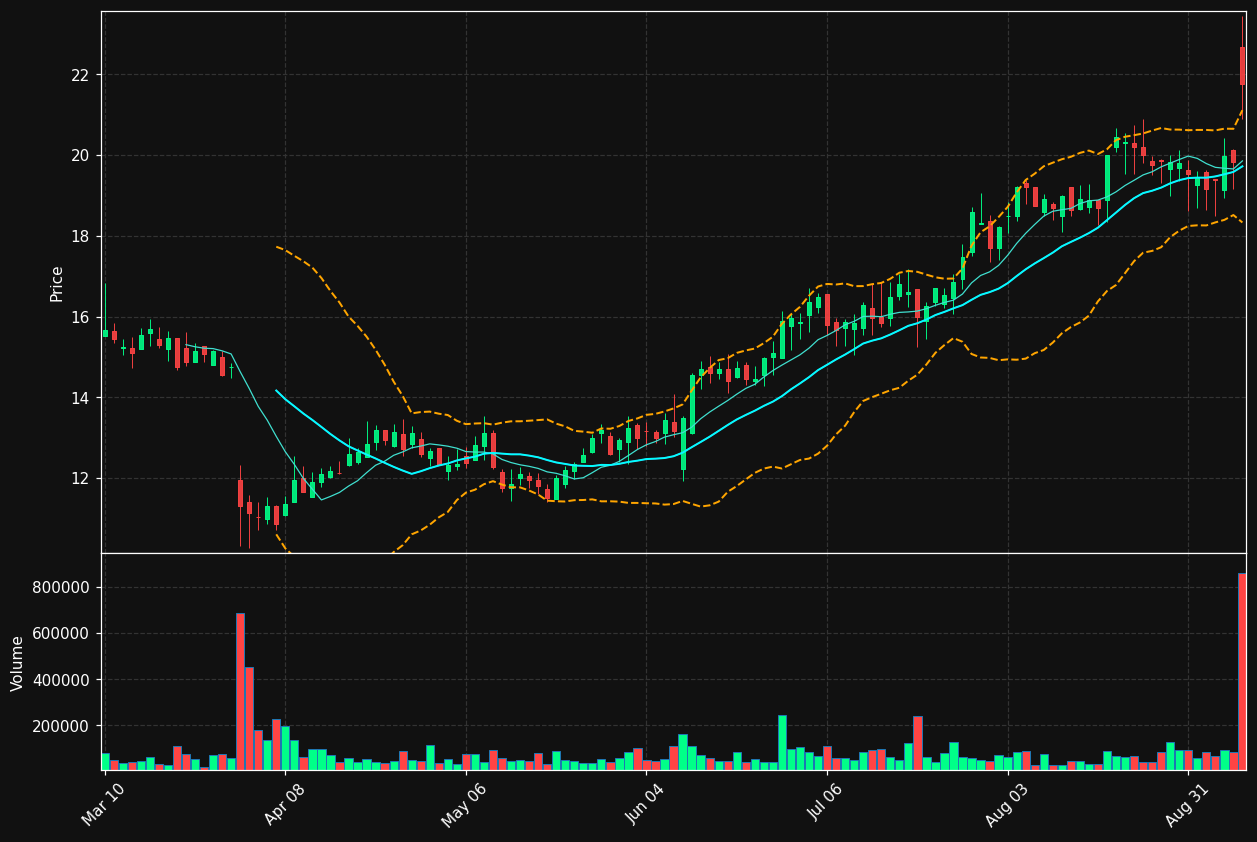Viewport: 1257px width, 842px height.
Task: Click the 600000 volume axis value
Action: click(61, 634)
